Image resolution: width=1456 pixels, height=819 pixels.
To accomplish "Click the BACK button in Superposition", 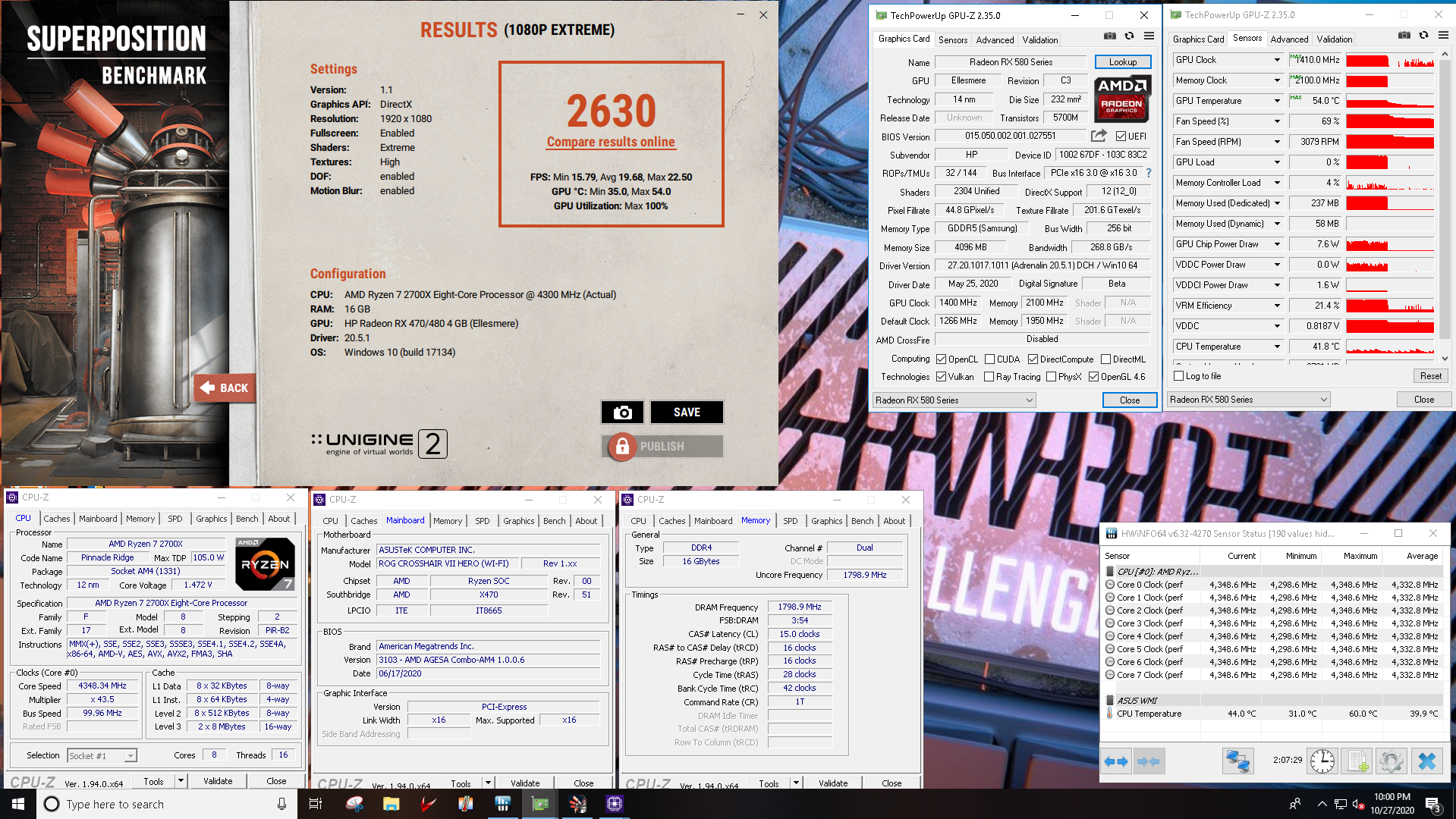I will [225, 388].
